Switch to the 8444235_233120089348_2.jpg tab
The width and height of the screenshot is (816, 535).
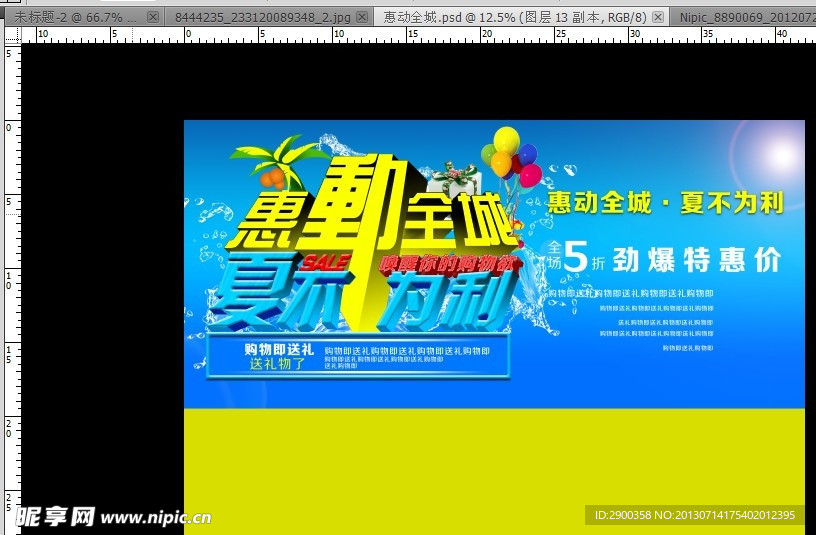click(270, 17)
